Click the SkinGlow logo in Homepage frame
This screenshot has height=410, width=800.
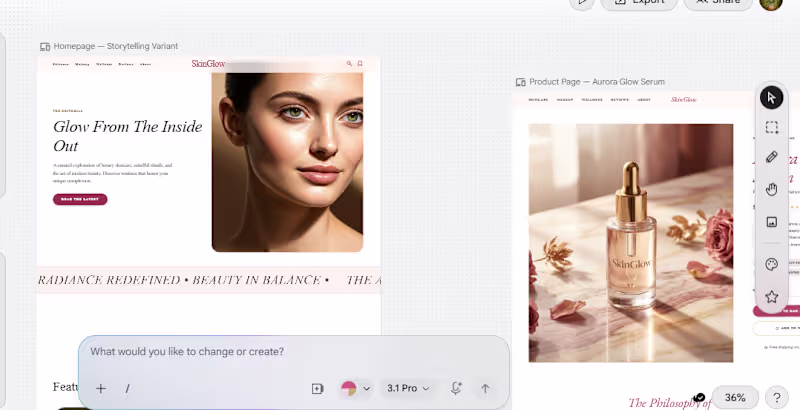pyautogui.click(x=208, y=64)
